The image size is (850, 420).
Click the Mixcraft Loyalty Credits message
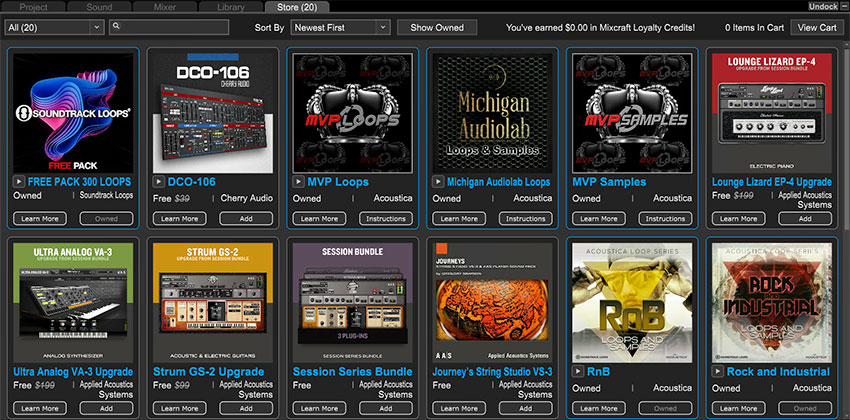coord(600,27)
